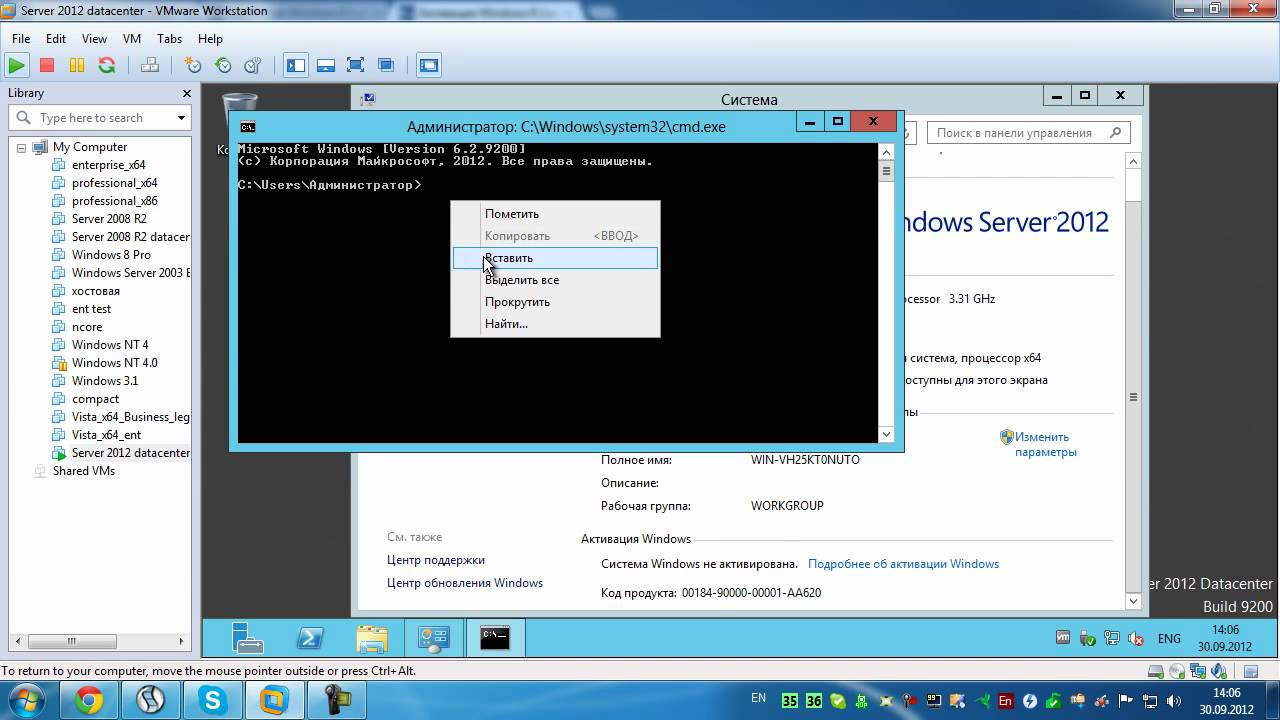Select Shared VMs in the library
This screenshot has width=1280, height=720.
click(x=84, y=471)
